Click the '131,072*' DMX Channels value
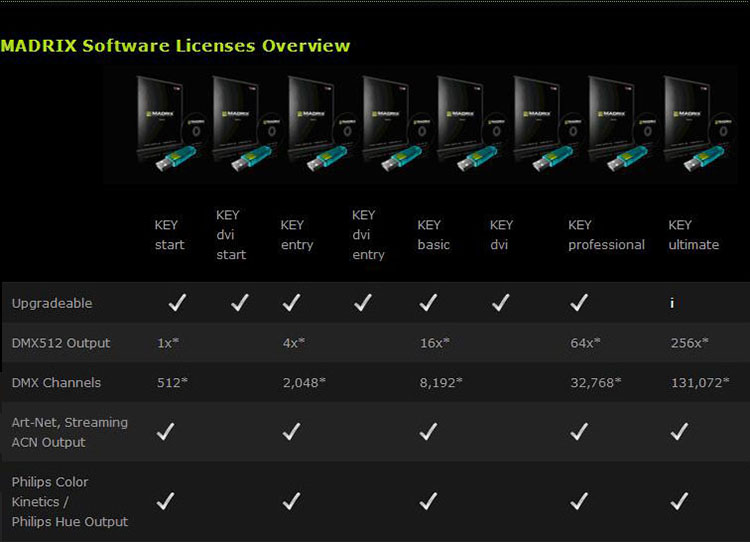 700,383
